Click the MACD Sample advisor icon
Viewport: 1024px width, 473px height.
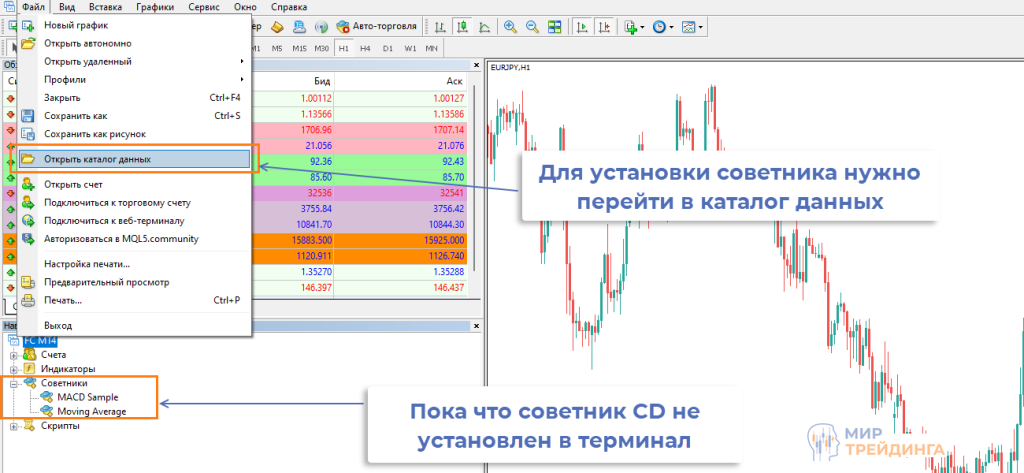point(46,397)
